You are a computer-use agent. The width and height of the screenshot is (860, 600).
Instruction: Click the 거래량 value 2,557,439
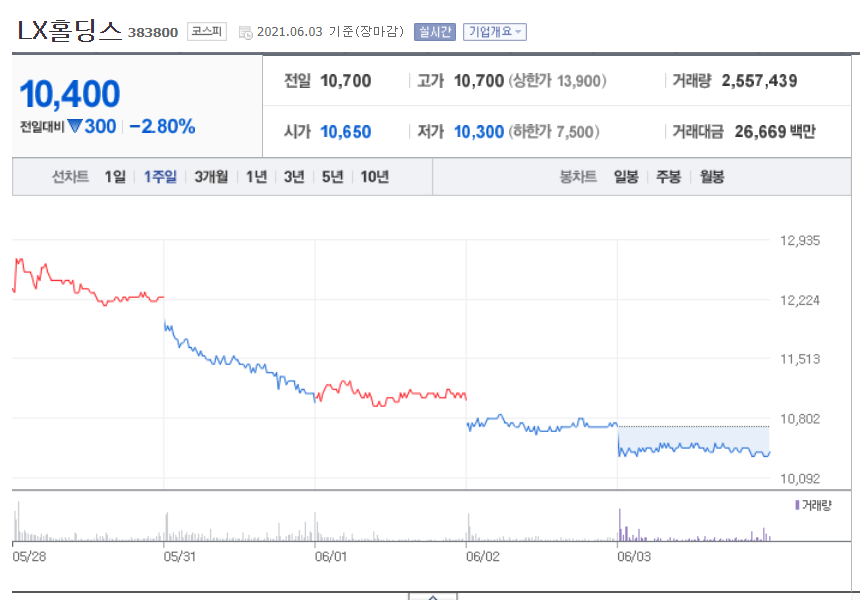click(x=759, y=81)
